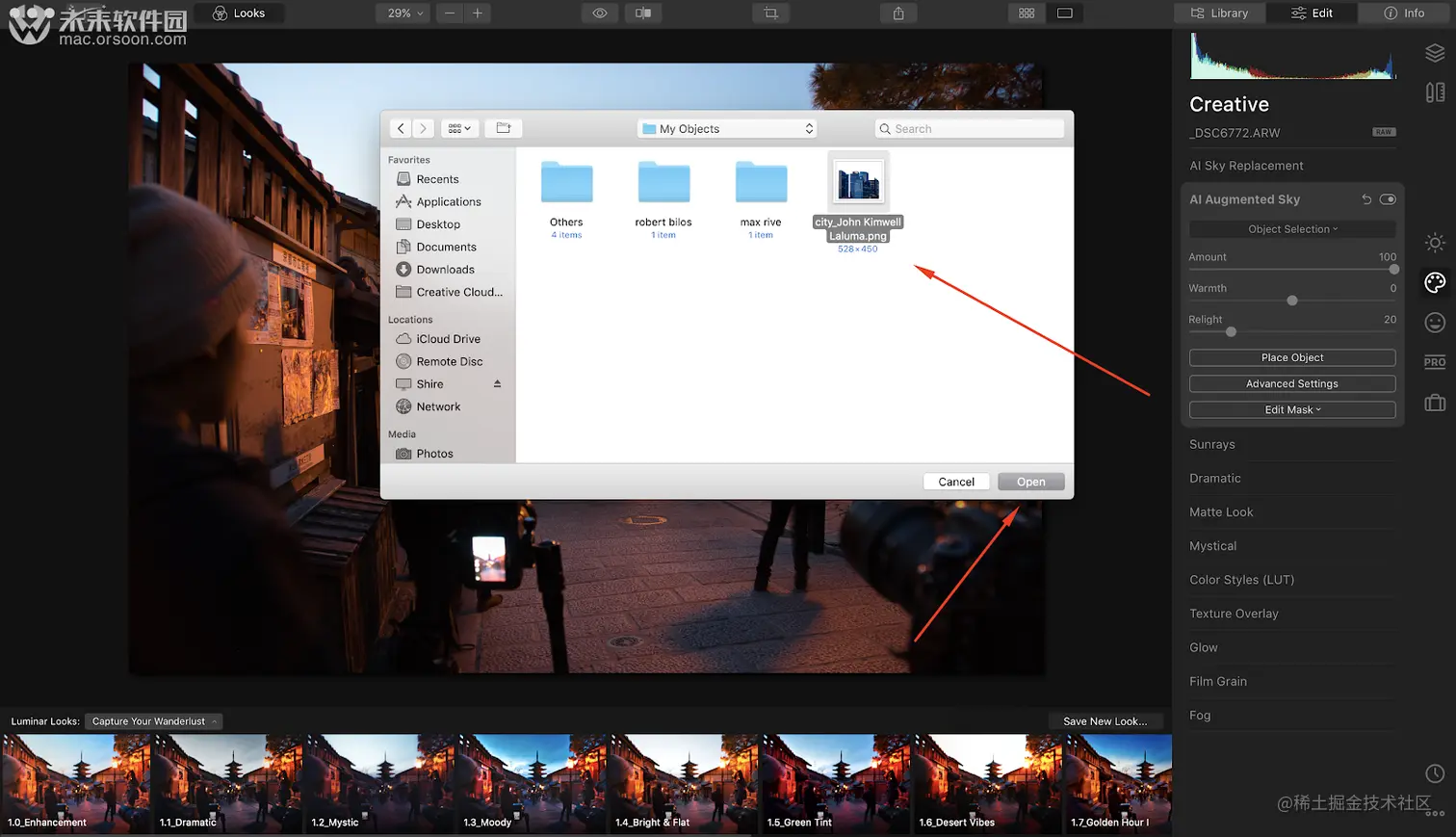This screenshot has width=1456, height=837.
Task: Open the briefcase Deprecated tools icon
Action: [x=1435, y=403]
